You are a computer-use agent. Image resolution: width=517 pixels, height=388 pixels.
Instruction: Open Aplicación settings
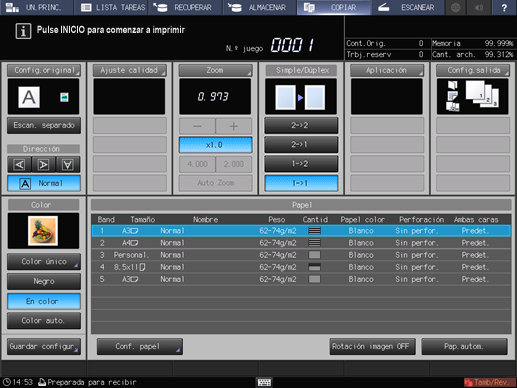(387, 70)
